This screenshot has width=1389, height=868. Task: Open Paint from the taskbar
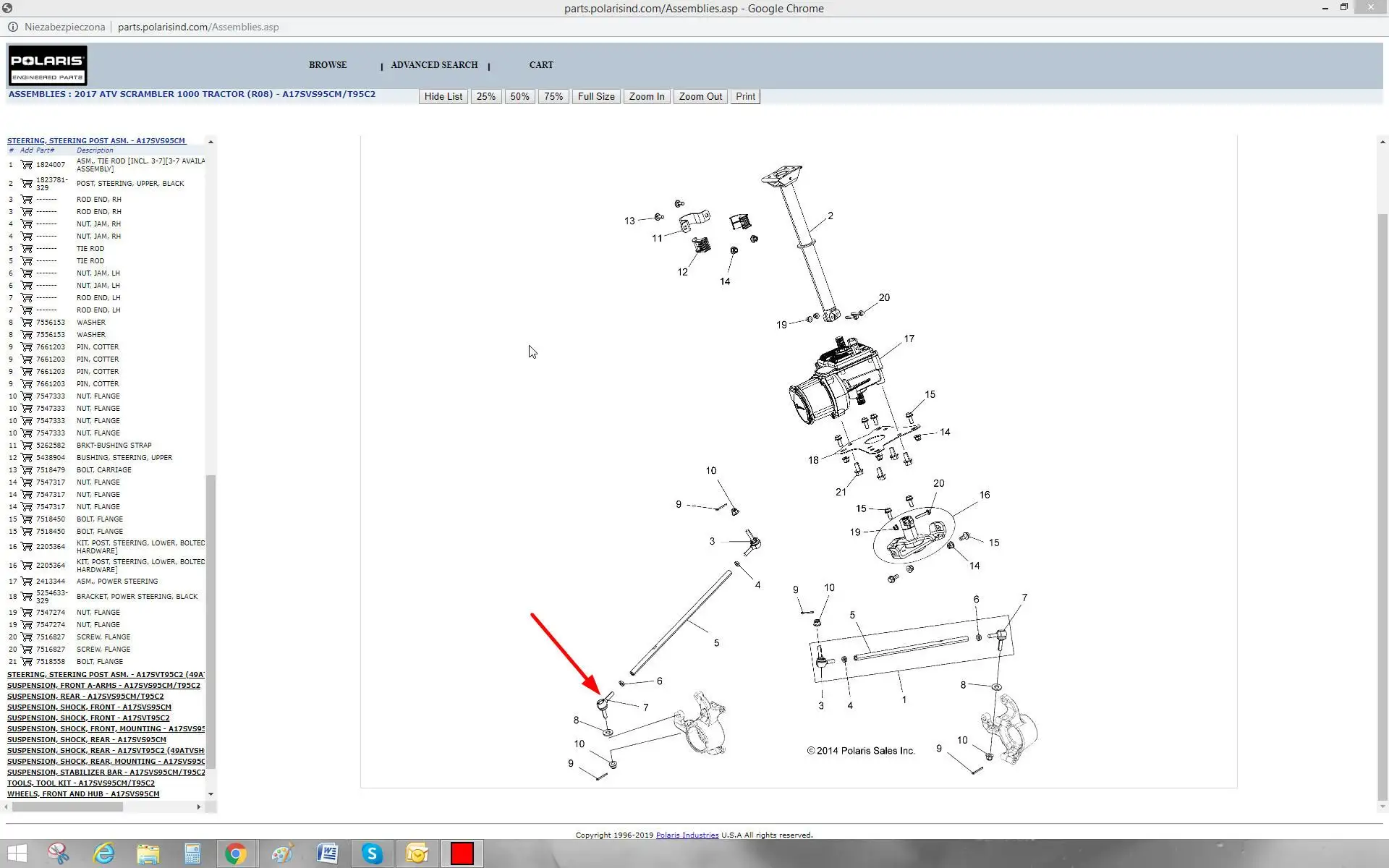282,854
